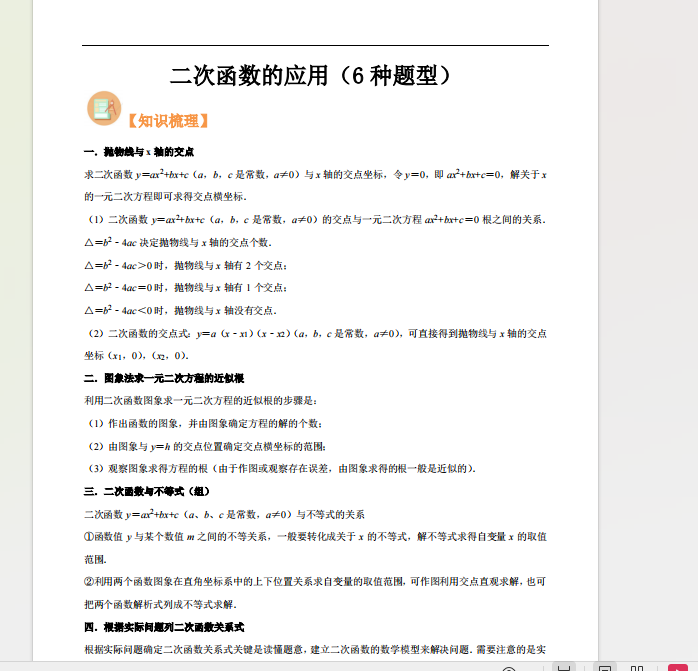Click line 根据实际问题确定二次函数关系式关键
698x671 pixels.
coord(315,650)
